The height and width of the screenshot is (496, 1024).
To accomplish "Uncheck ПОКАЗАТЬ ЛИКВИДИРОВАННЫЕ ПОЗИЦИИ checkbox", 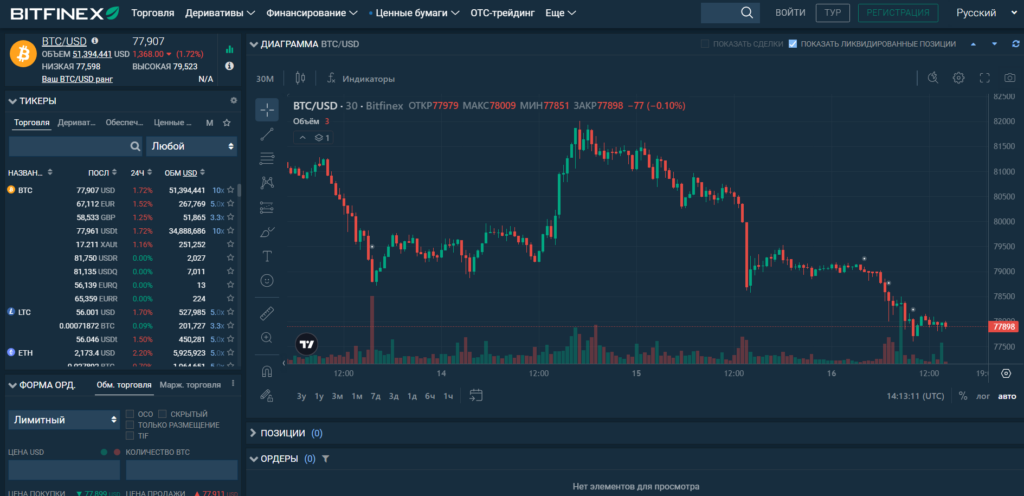I will coord(793,44).
